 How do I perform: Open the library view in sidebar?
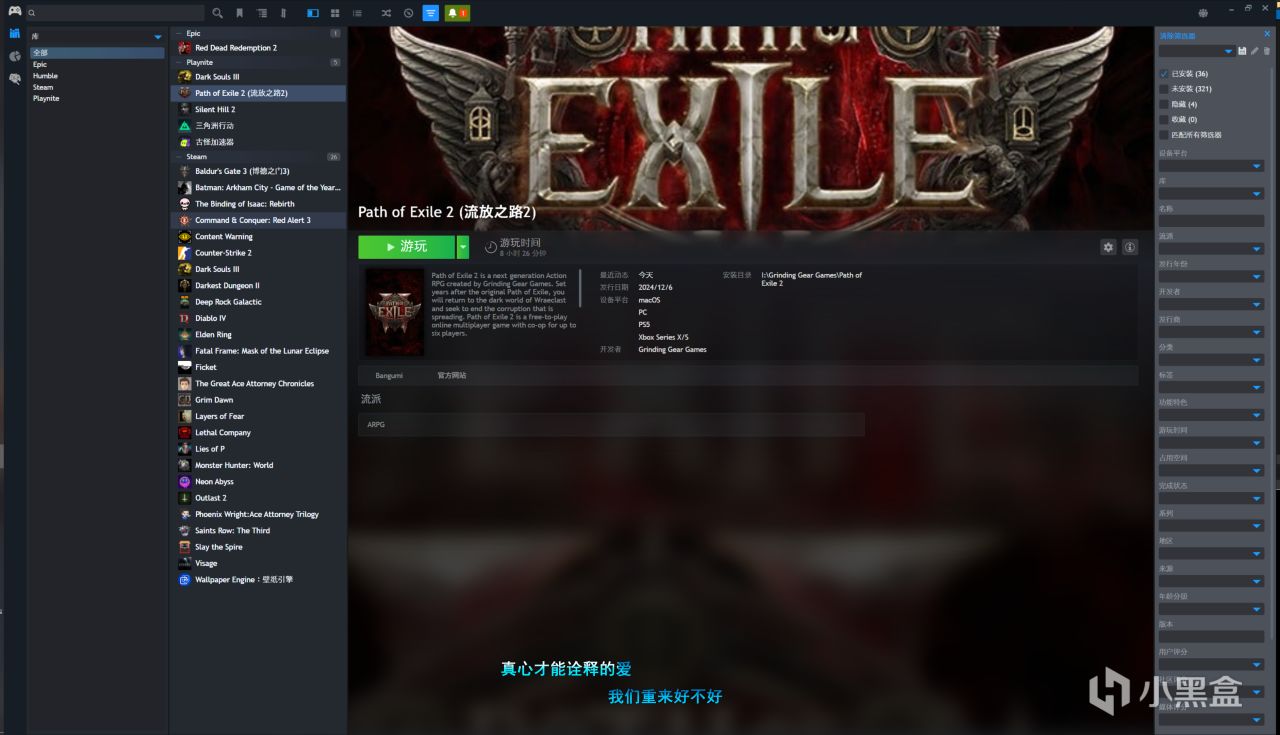[x=14, y=34]
